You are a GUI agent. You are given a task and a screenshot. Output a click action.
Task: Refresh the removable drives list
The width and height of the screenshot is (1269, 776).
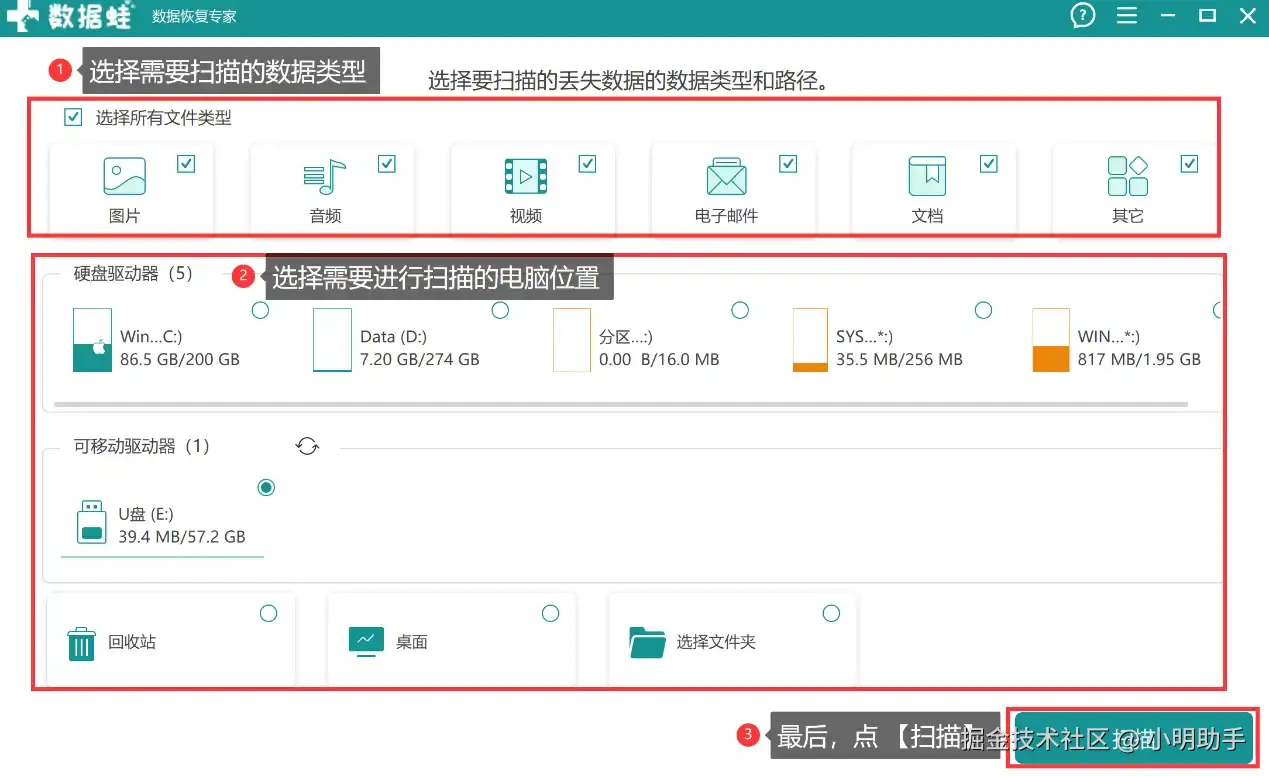click(x=307, y=446)
